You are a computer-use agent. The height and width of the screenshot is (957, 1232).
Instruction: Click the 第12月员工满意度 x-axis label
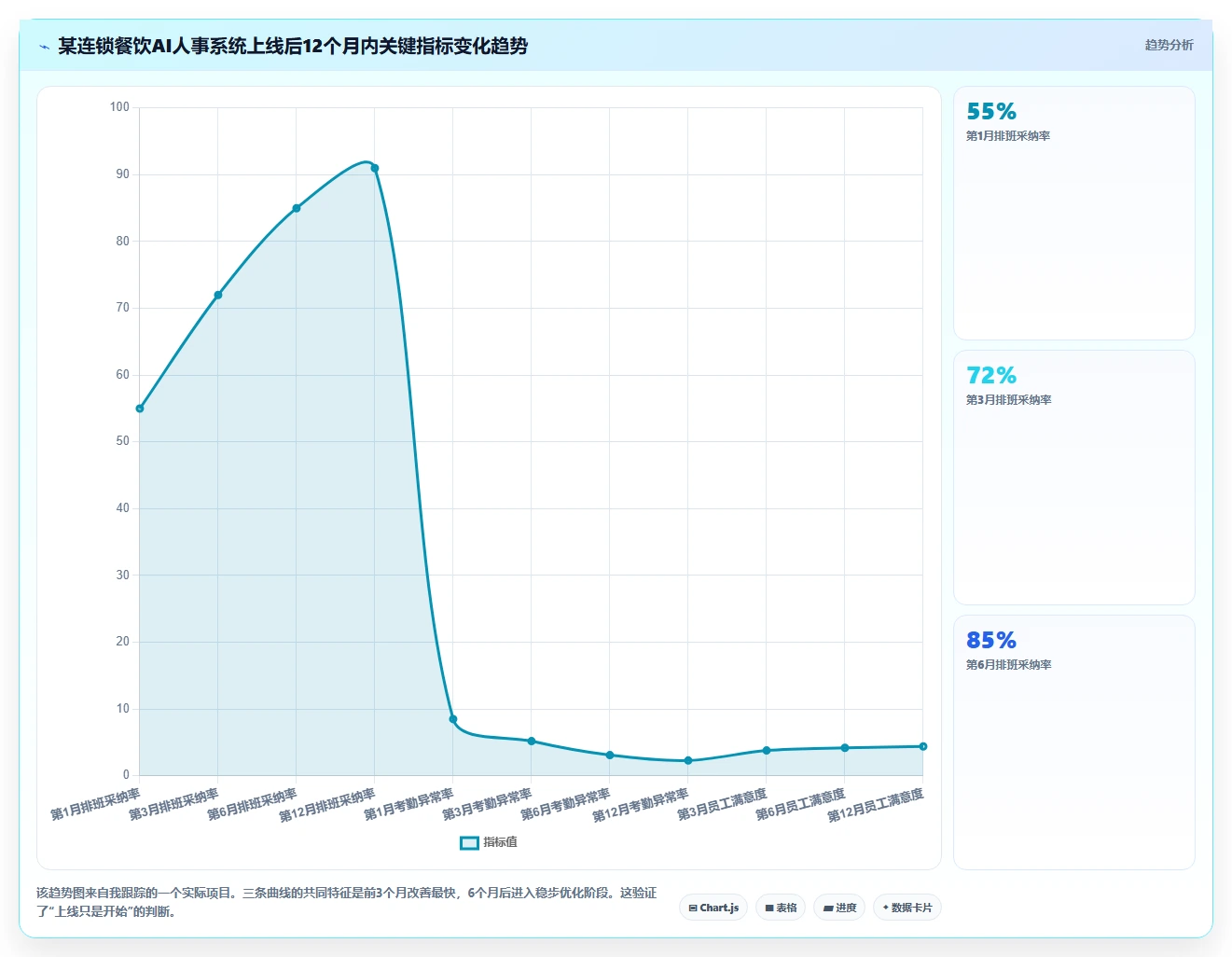click(876, 806)
